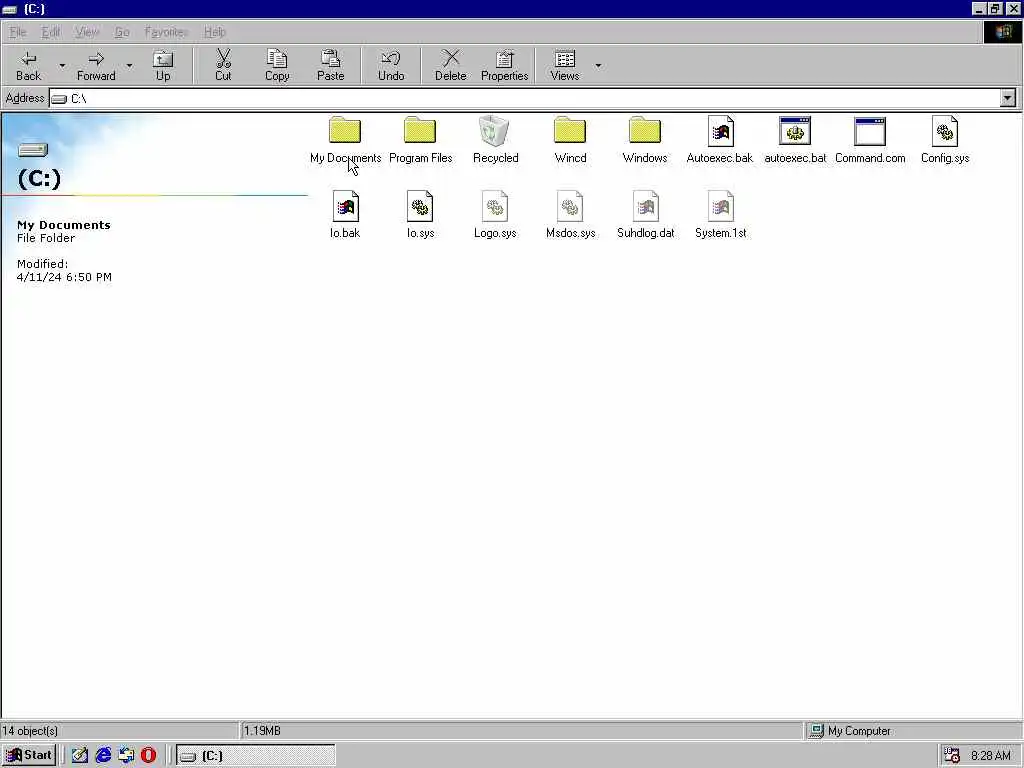This screenshot has width=1024, height=768.
Task: Select the Program Files folder
Action: (x=420, y=140)
